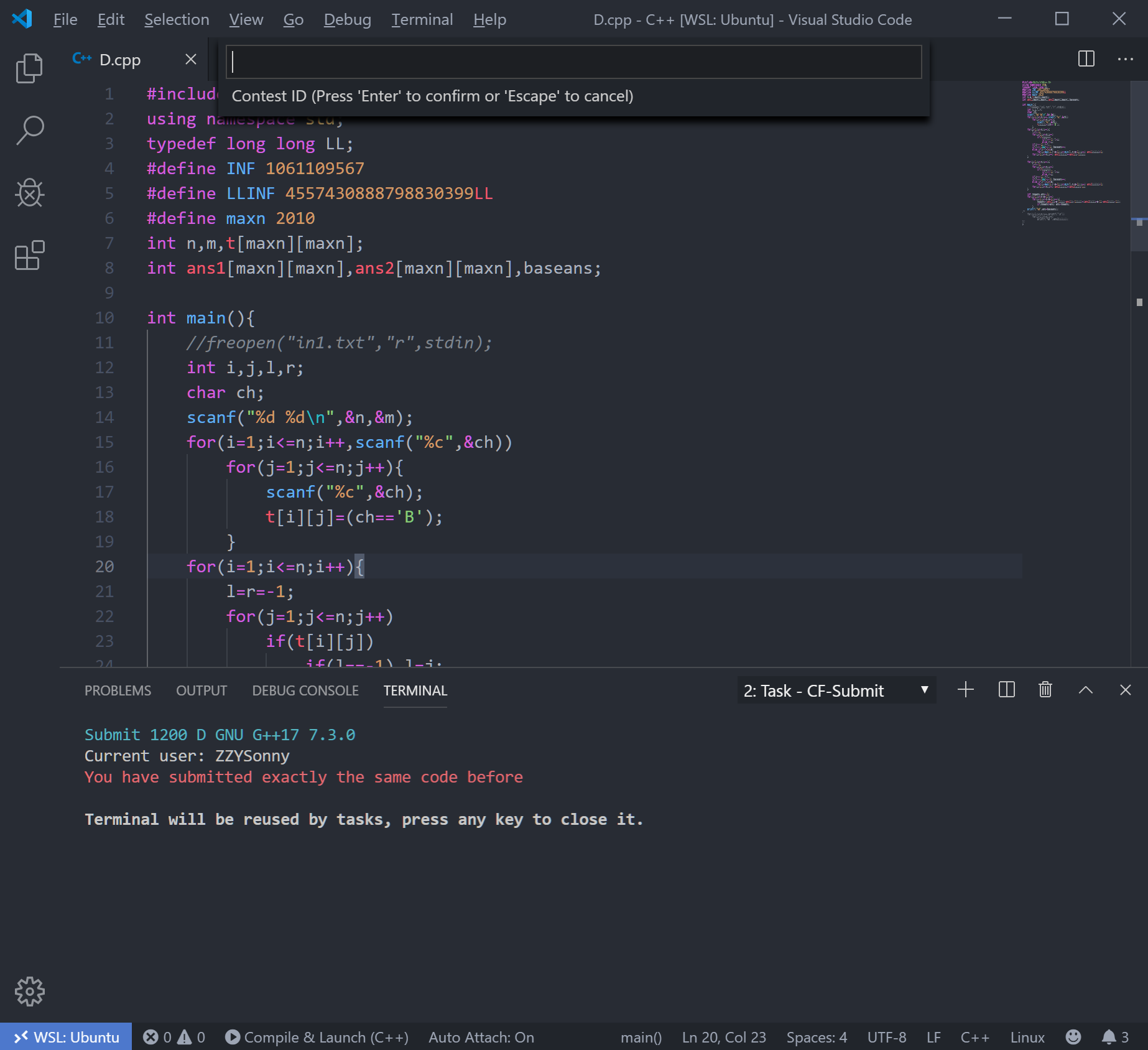Image resolution: width=1148 pixels, height=1050 pixels.
Task: Create a new terminal with the plus icon
Action: point(966,690)
